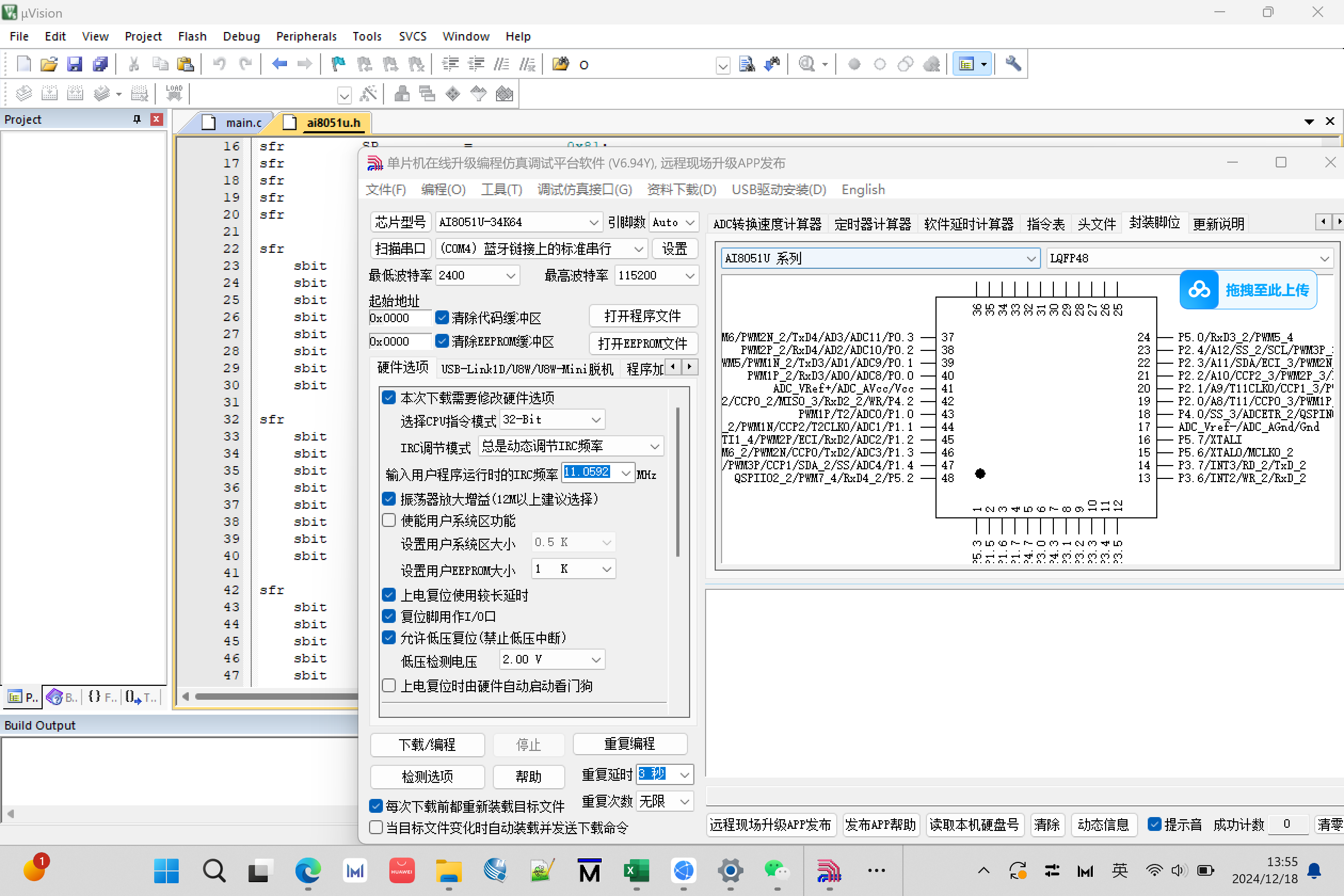The width and height of the screenshot is (1344, 896).
Task: Click the Start Debug Session magnifier icon
Action: (x=807, y=64)
